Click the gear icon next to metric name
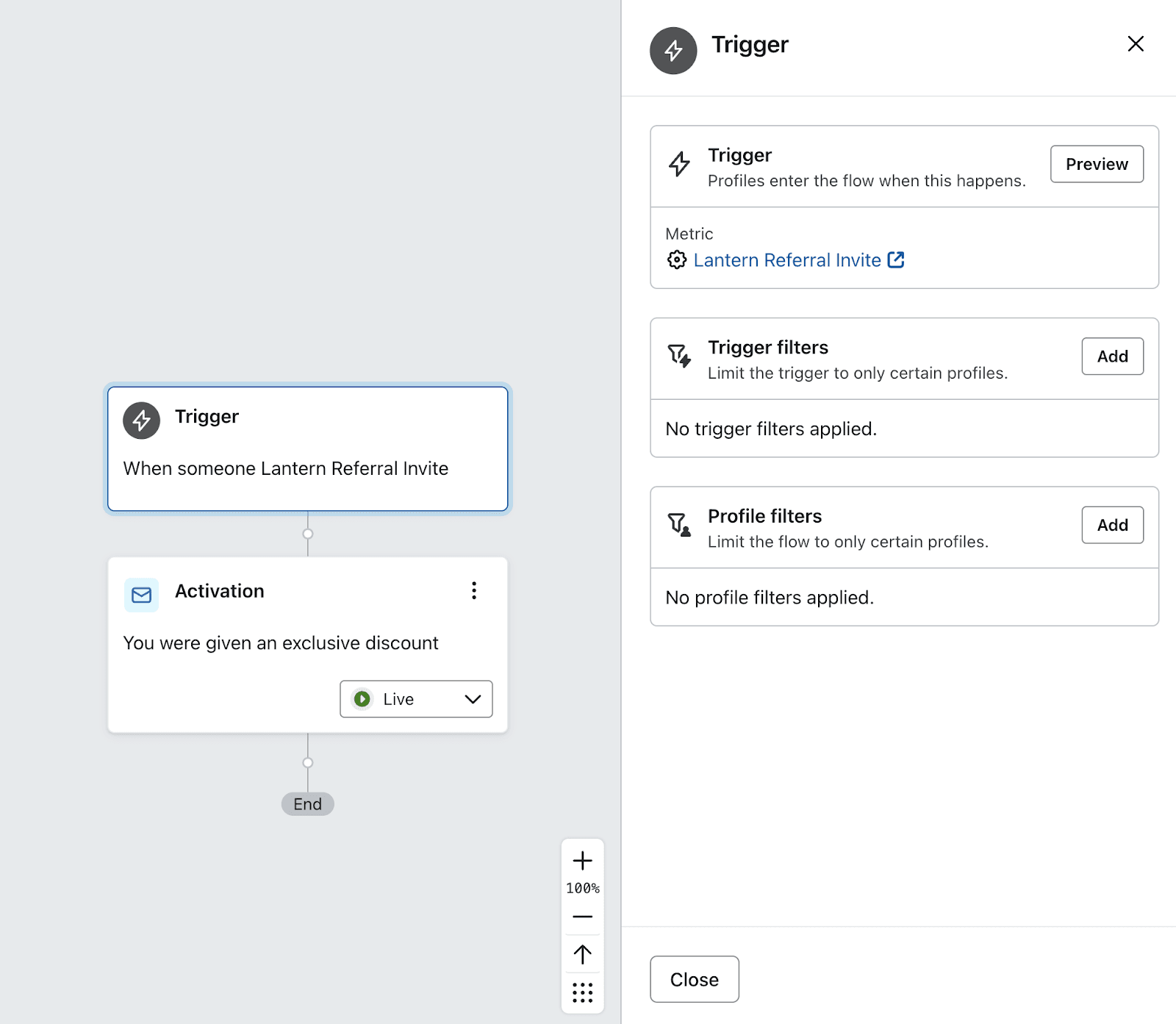 [x=676, y=259]
